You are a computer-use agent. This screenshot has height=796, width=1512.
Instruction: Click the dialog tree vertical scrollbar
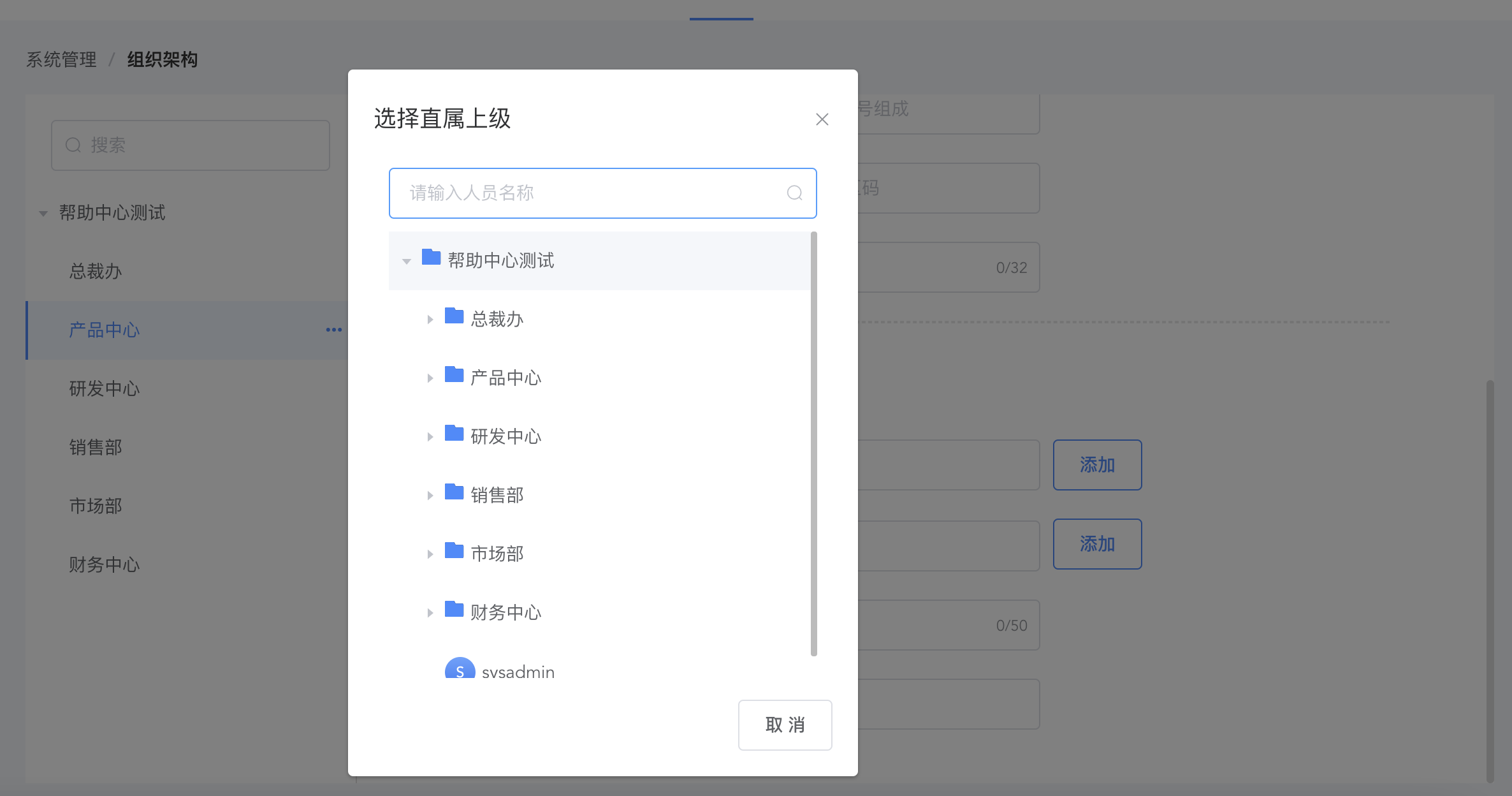coord(813,444)
